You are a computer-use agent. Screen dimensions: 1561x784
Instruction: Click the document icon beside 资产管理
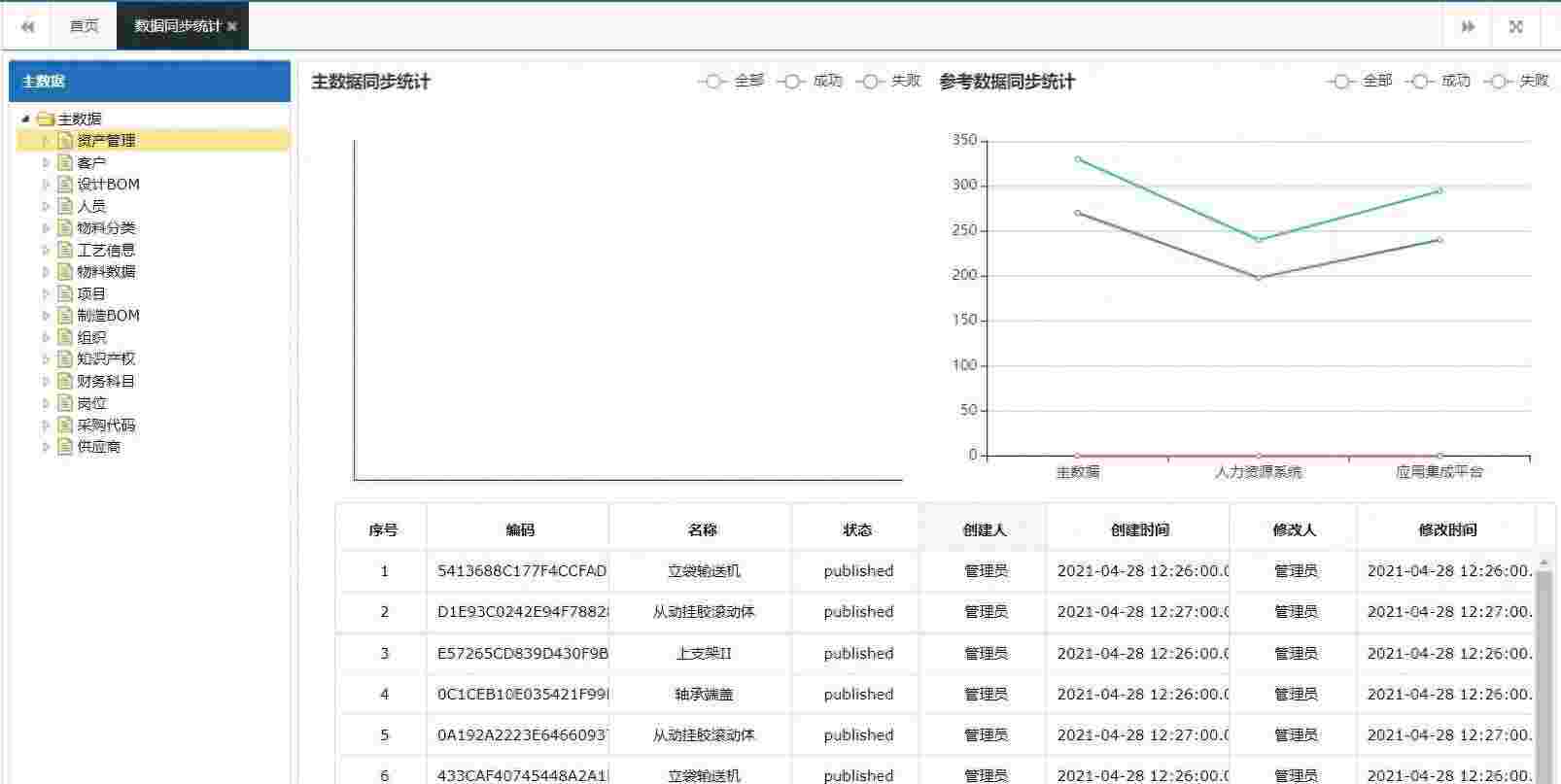pos(65,140)
